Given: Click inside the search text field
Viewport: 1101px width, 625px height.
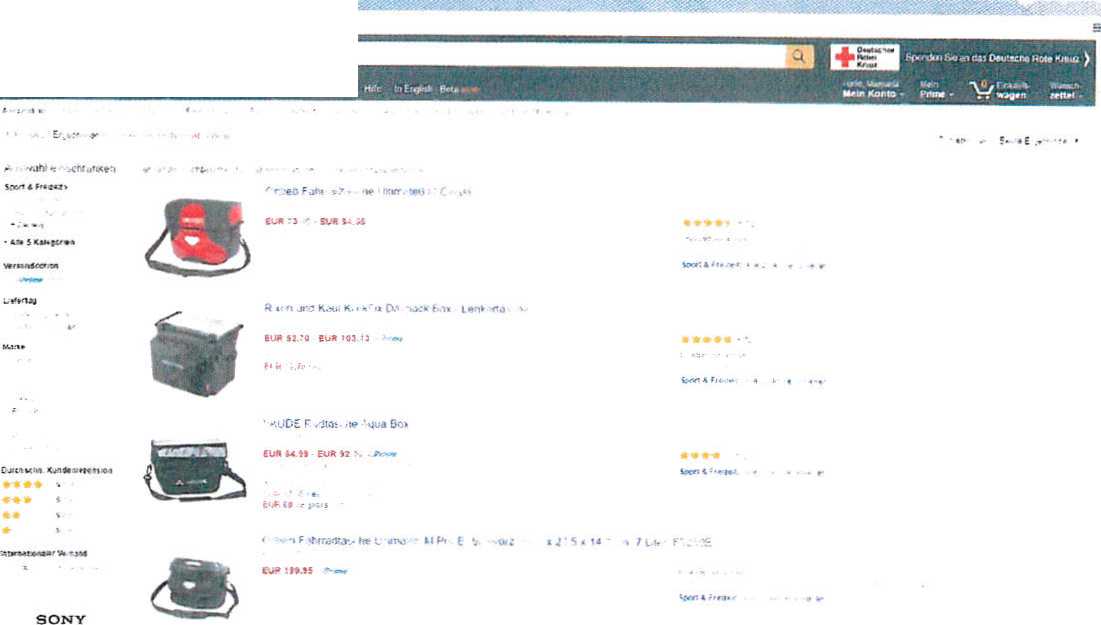Looking at the screenshot, I should pyautogui.click(x=572, y=56).
